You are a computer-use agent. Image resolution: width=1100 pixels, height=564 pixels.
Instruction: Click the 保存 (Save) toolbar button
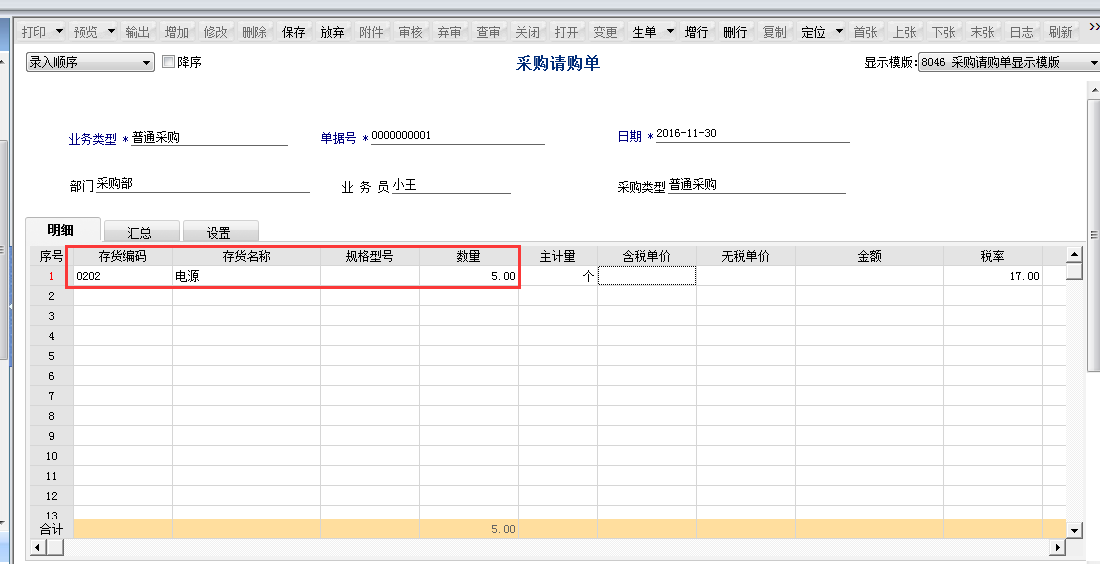tap(294, 32)
